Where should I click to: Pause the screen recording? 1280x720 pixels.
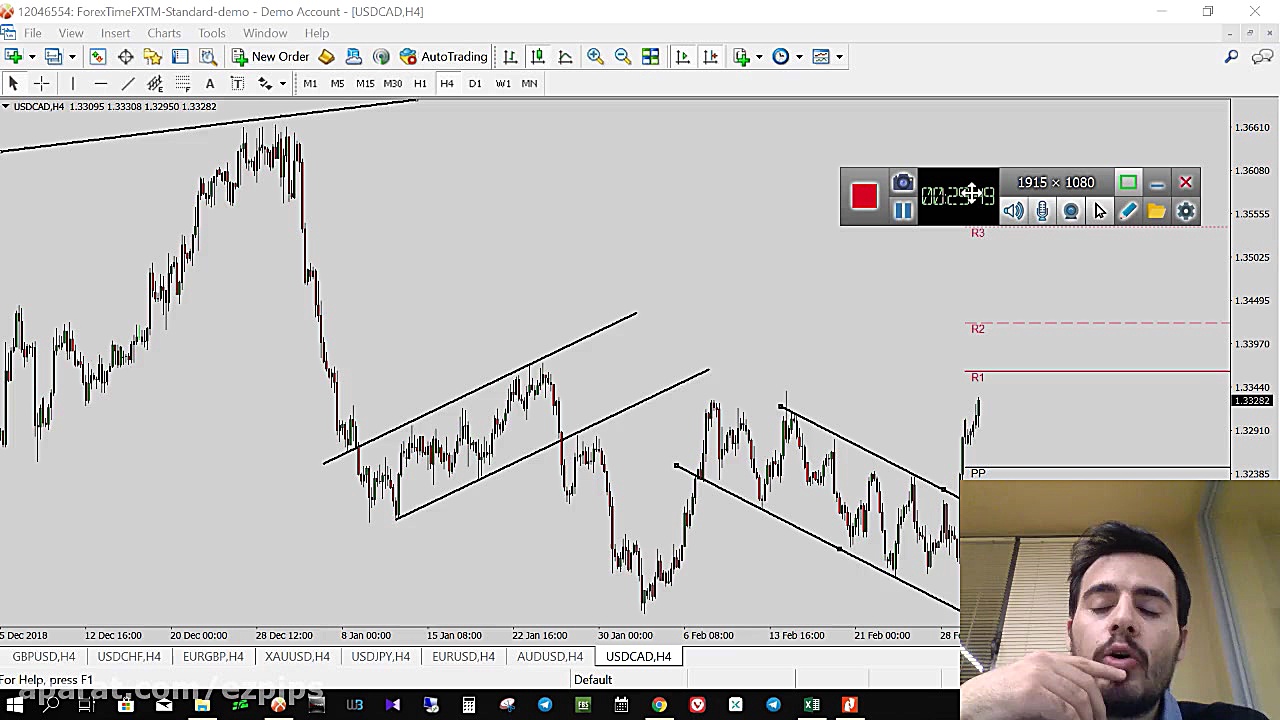[x=903, y=211]
